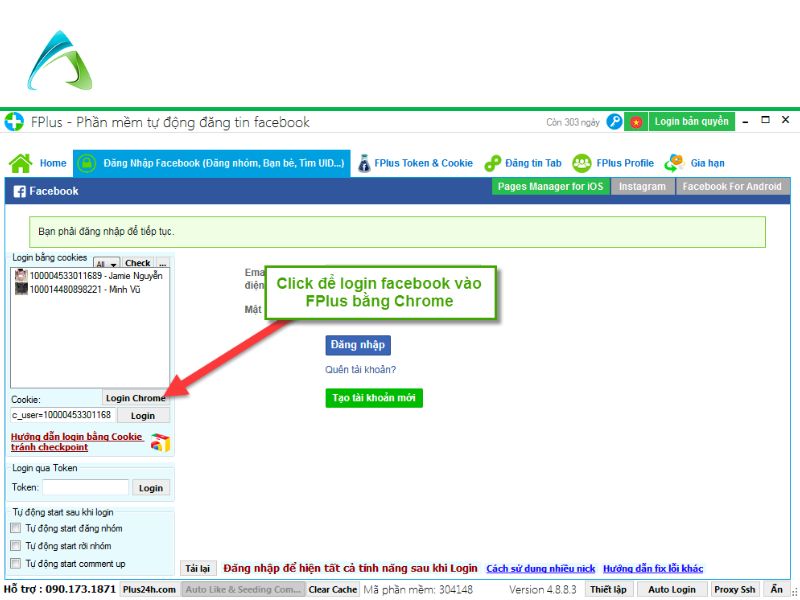The width and height of the screenshot is (800, 600).
Task: Enable Tự động start đăng nhóm checkbox
Action: coord(15,528)
